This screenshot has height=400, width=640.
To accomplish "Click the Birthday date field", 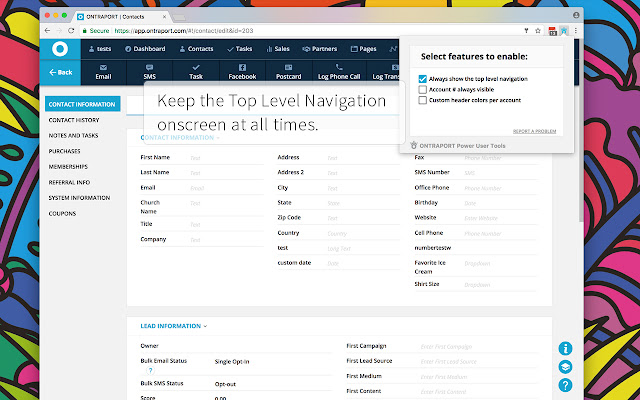I will [x=500, y=203].
